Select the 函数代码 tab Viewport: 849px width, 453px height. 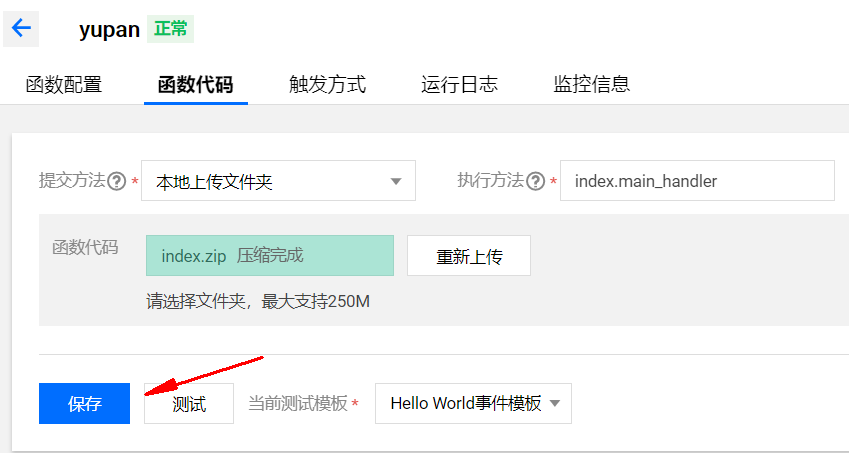click(195, 85)
